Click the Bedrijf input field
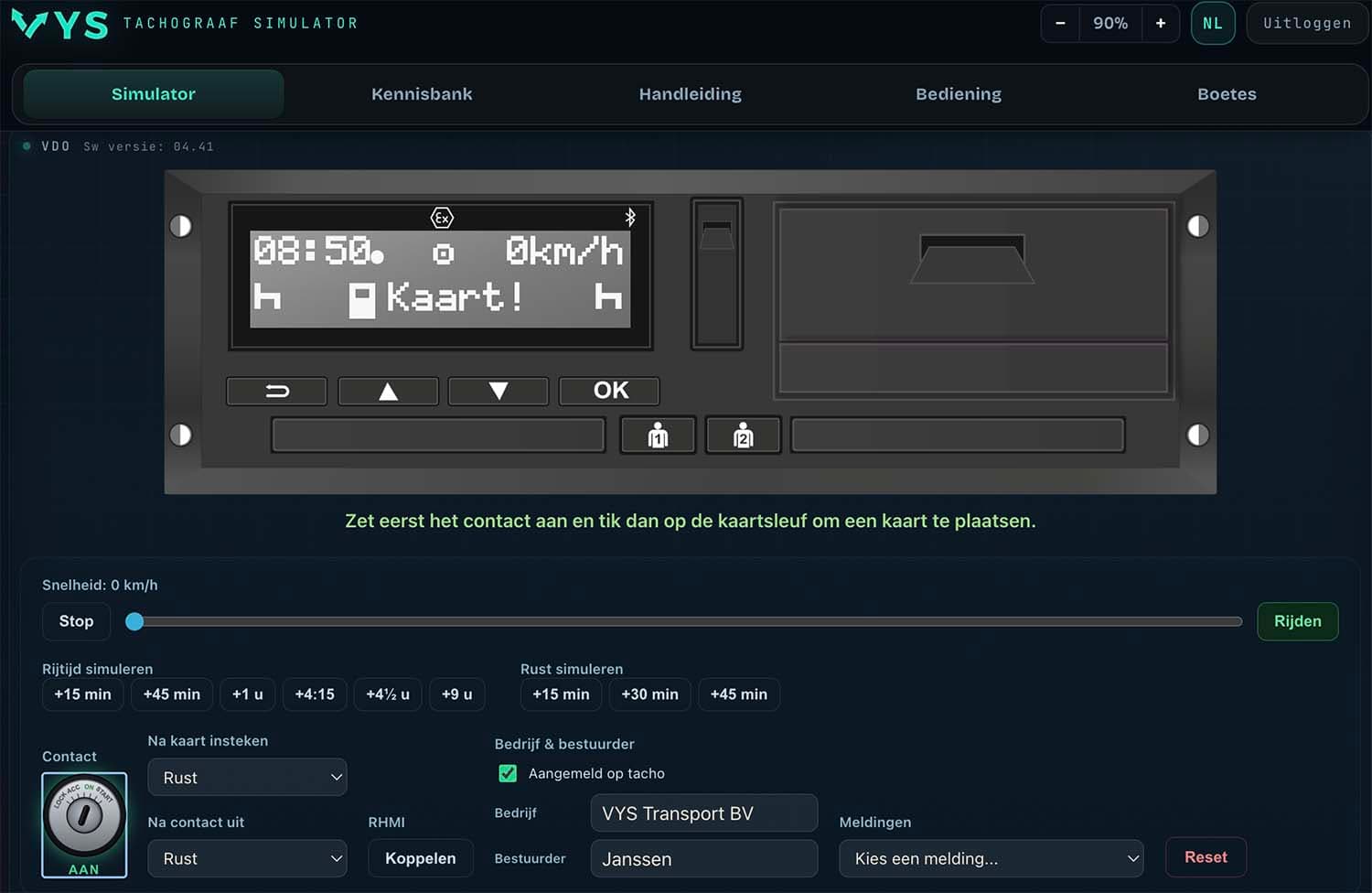Viewport: 1372px width, 893px height. click(x=704, y=813)
